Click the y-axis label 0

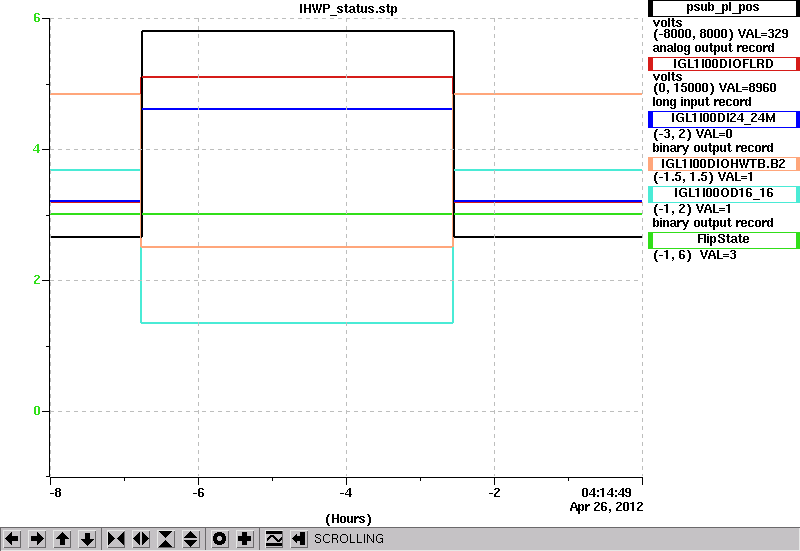pos(37,411)
